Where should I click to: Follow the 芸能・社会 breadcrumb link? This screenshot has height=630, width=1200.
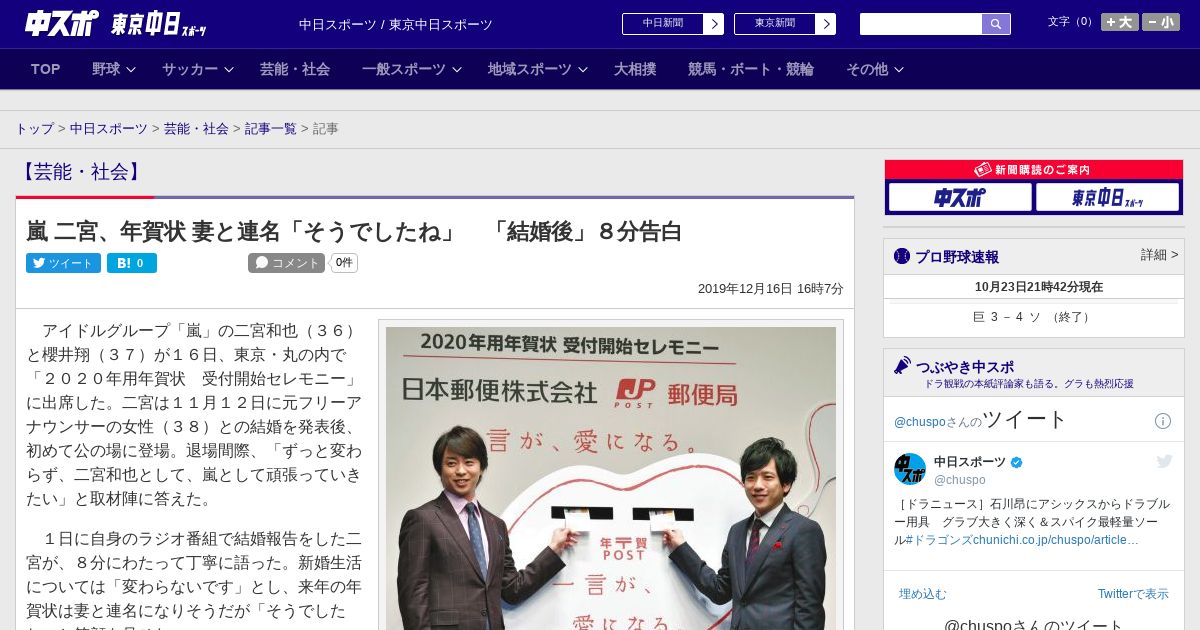(x=196, y=129)
